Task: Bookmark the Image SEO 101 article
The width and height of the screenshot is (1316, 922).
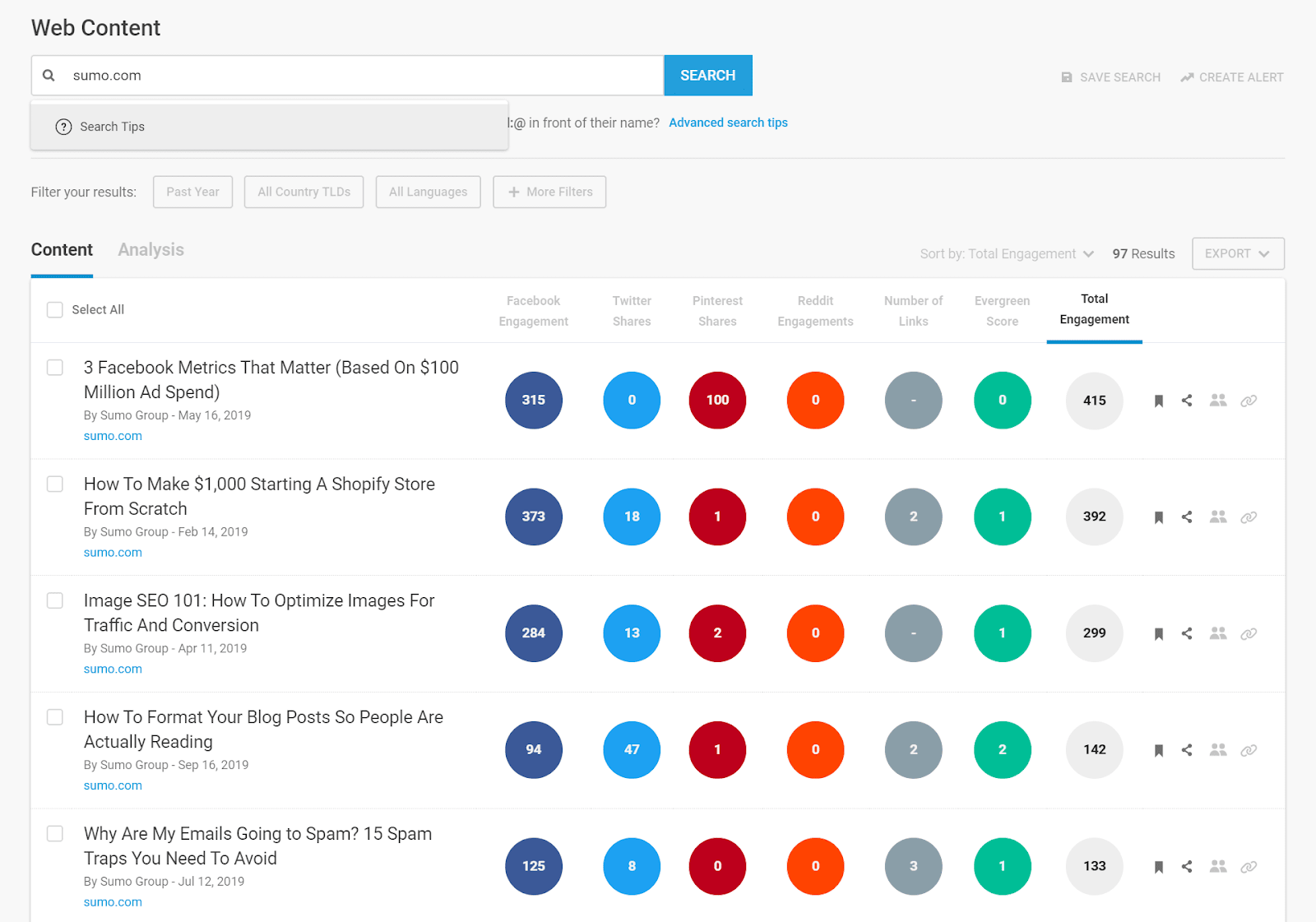Action: point(1158,634)
